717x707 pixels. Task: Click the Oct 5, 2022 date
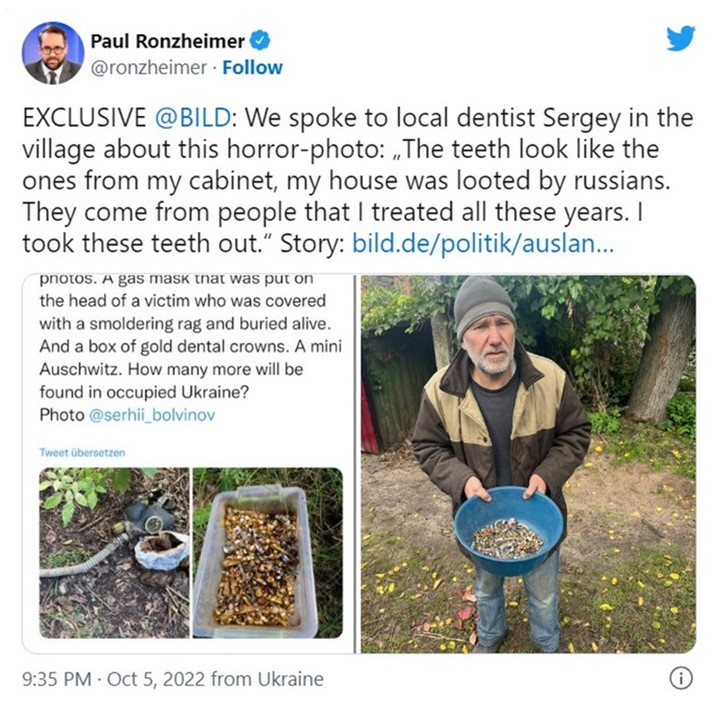[x=156, y=679]
